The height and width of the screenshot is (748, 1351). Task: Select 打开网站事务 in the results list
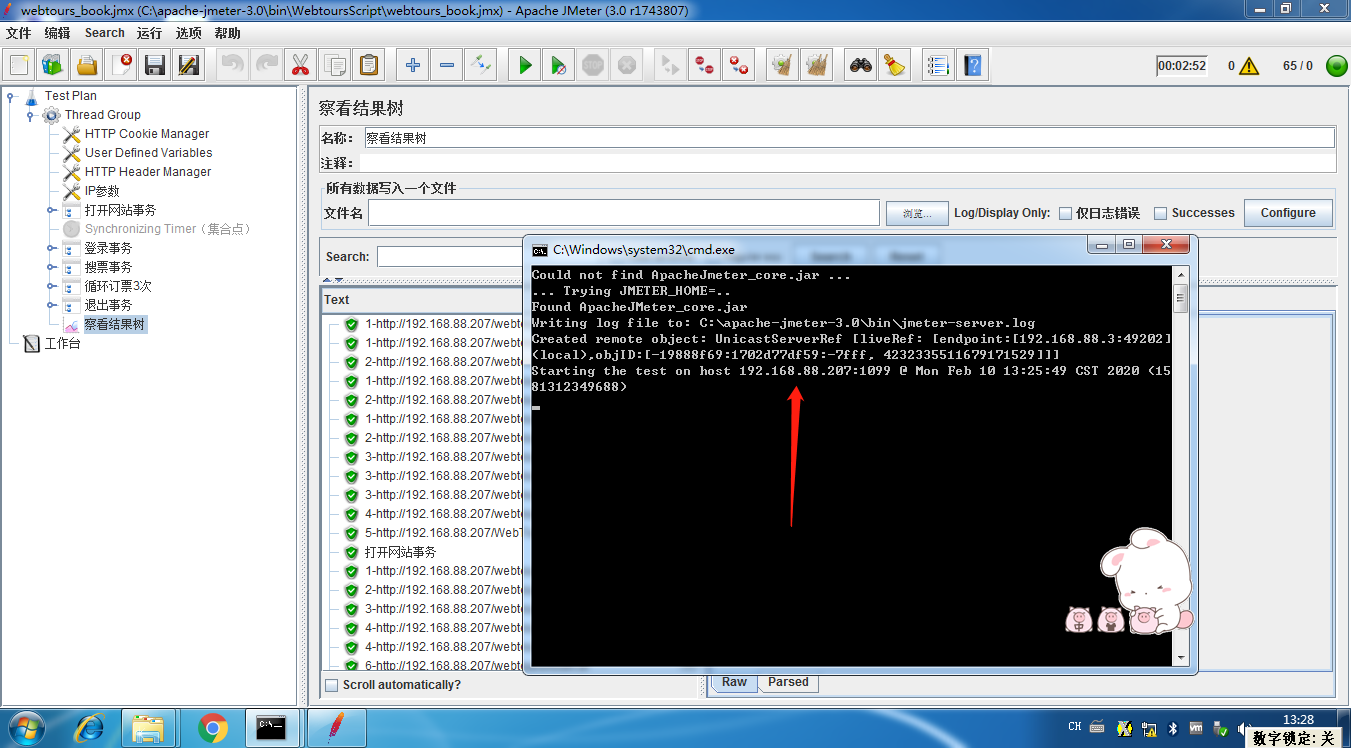coord(400,552)
